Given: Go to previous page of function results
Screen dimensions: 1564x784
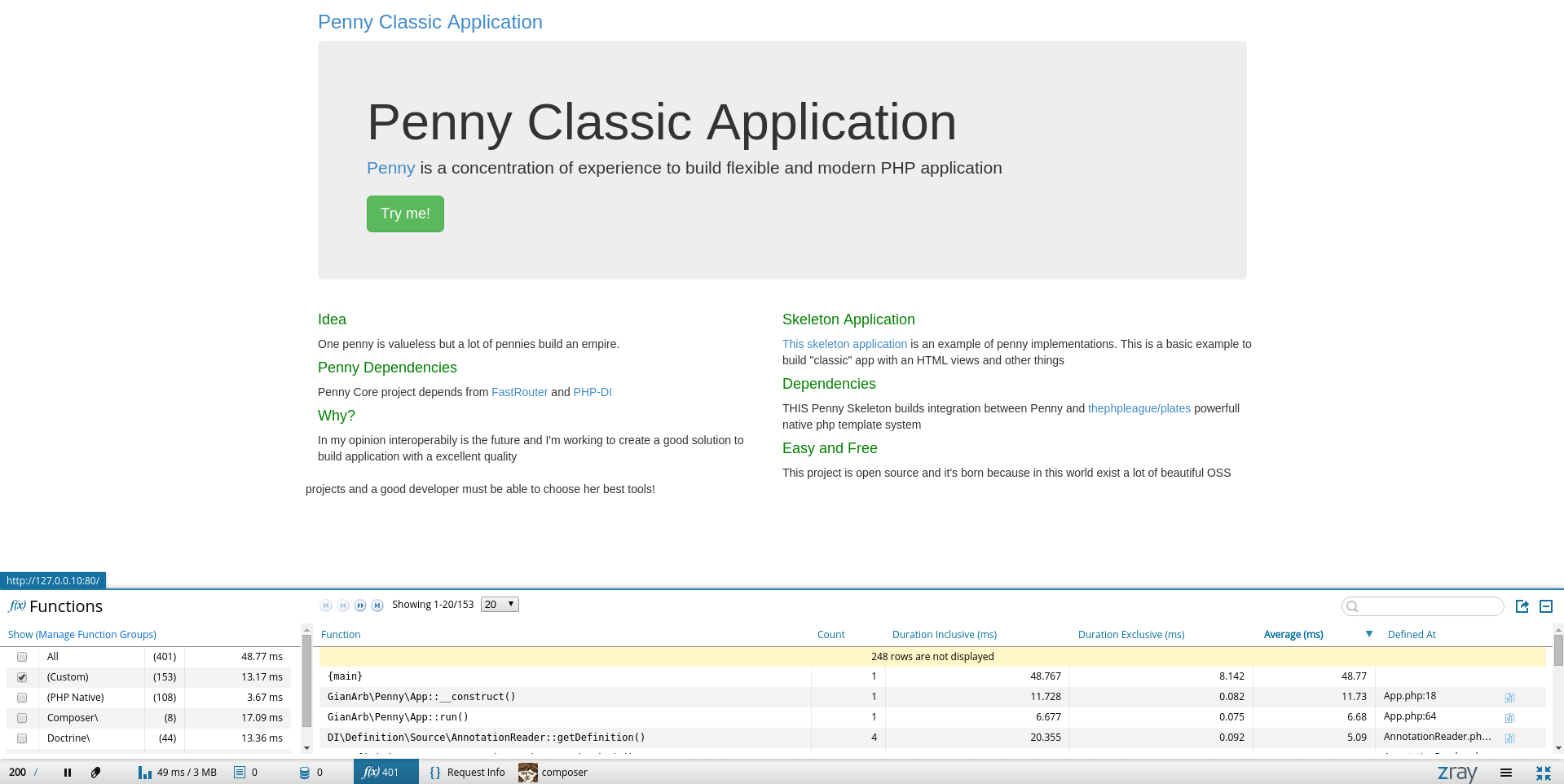Looking at the screenshot, I should pos(343,606).
